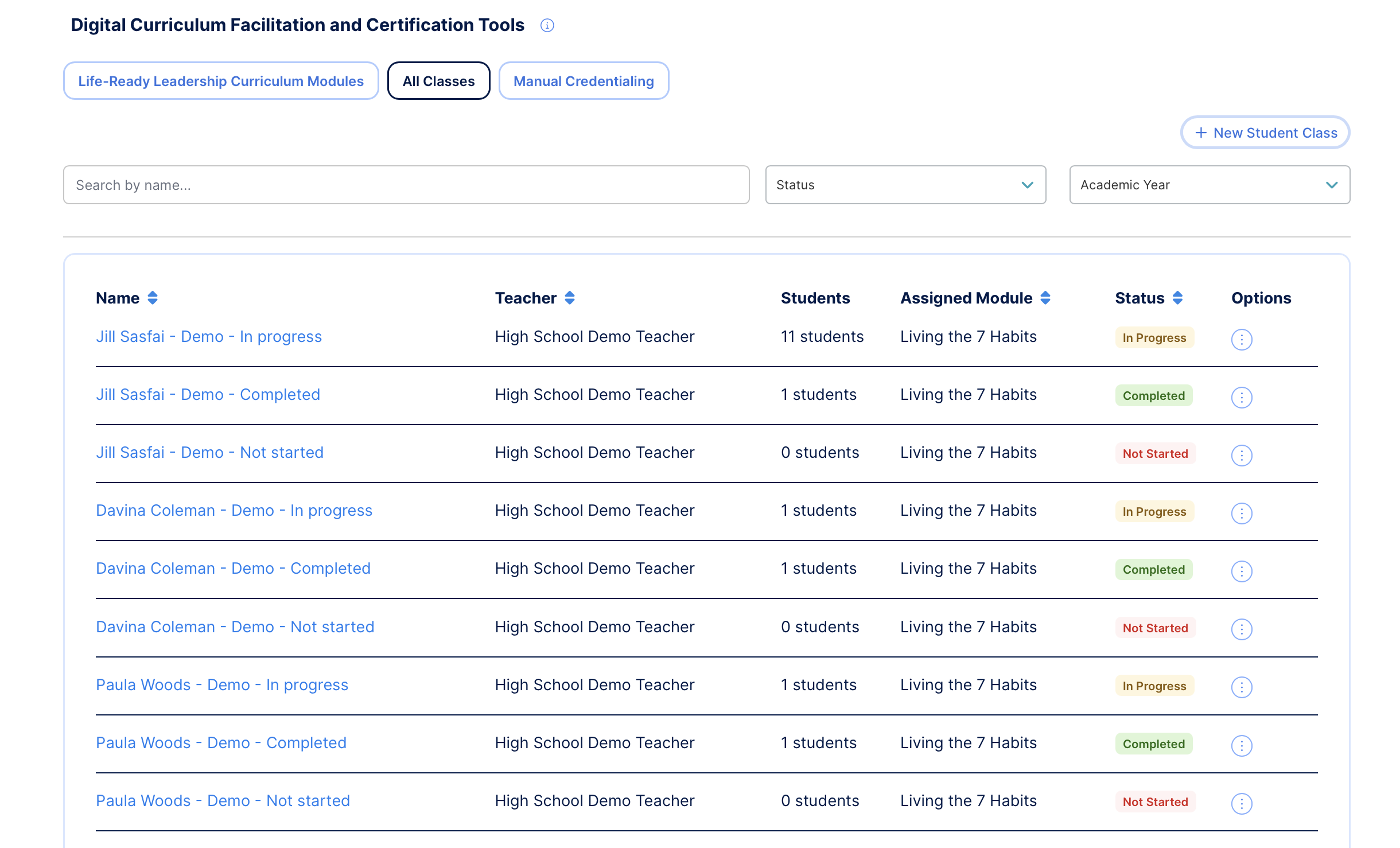Open options menu for Jill Sasfai Not started
Screen dimensions: 1400x848
(x=1242, y=456)
